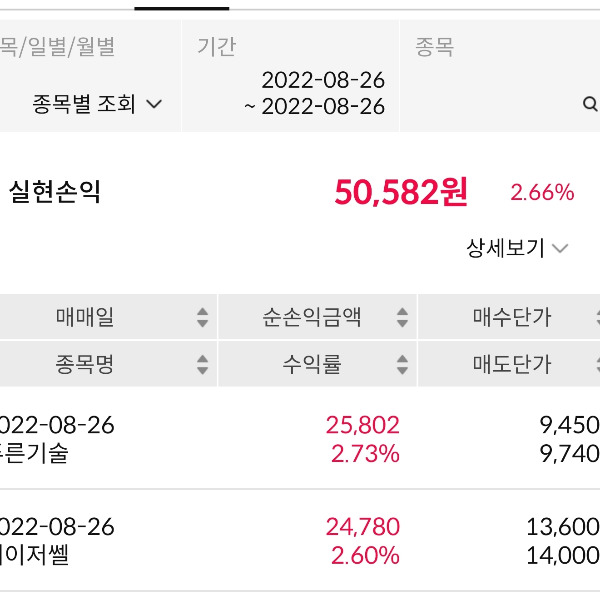The width and height of the screenshot is (600, 600).
Task: Click the 24,780 net profit value
Action: [x=362, y=526]
